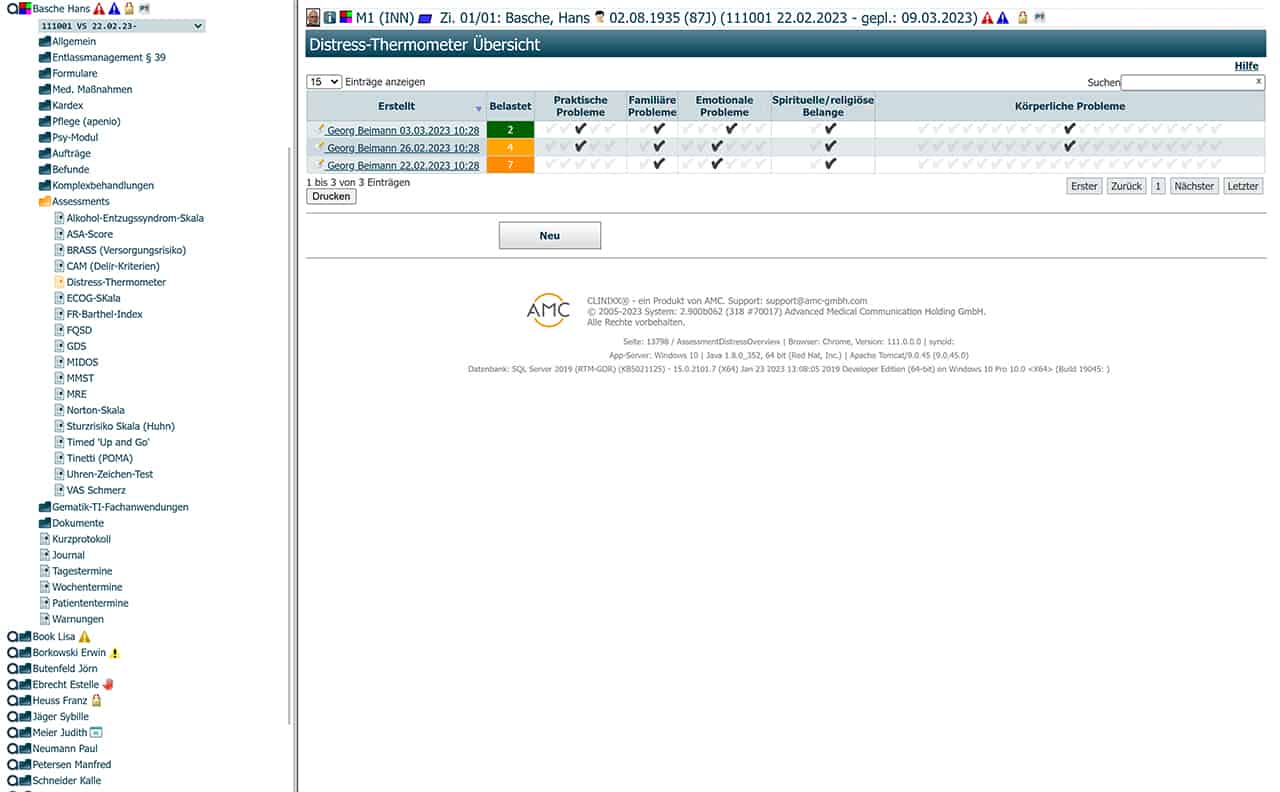Viewport: 1280px width, 792px height.
Task: Open entry Georg Beimann 26.02.2023 10:28
Action: 402,148
